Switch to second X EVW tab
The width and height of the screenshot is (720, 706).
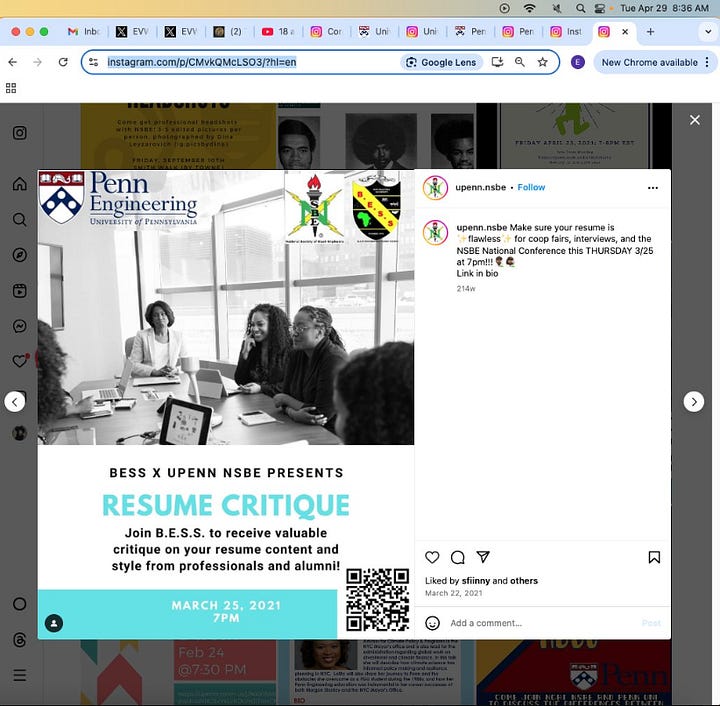(x=180, y=32)
